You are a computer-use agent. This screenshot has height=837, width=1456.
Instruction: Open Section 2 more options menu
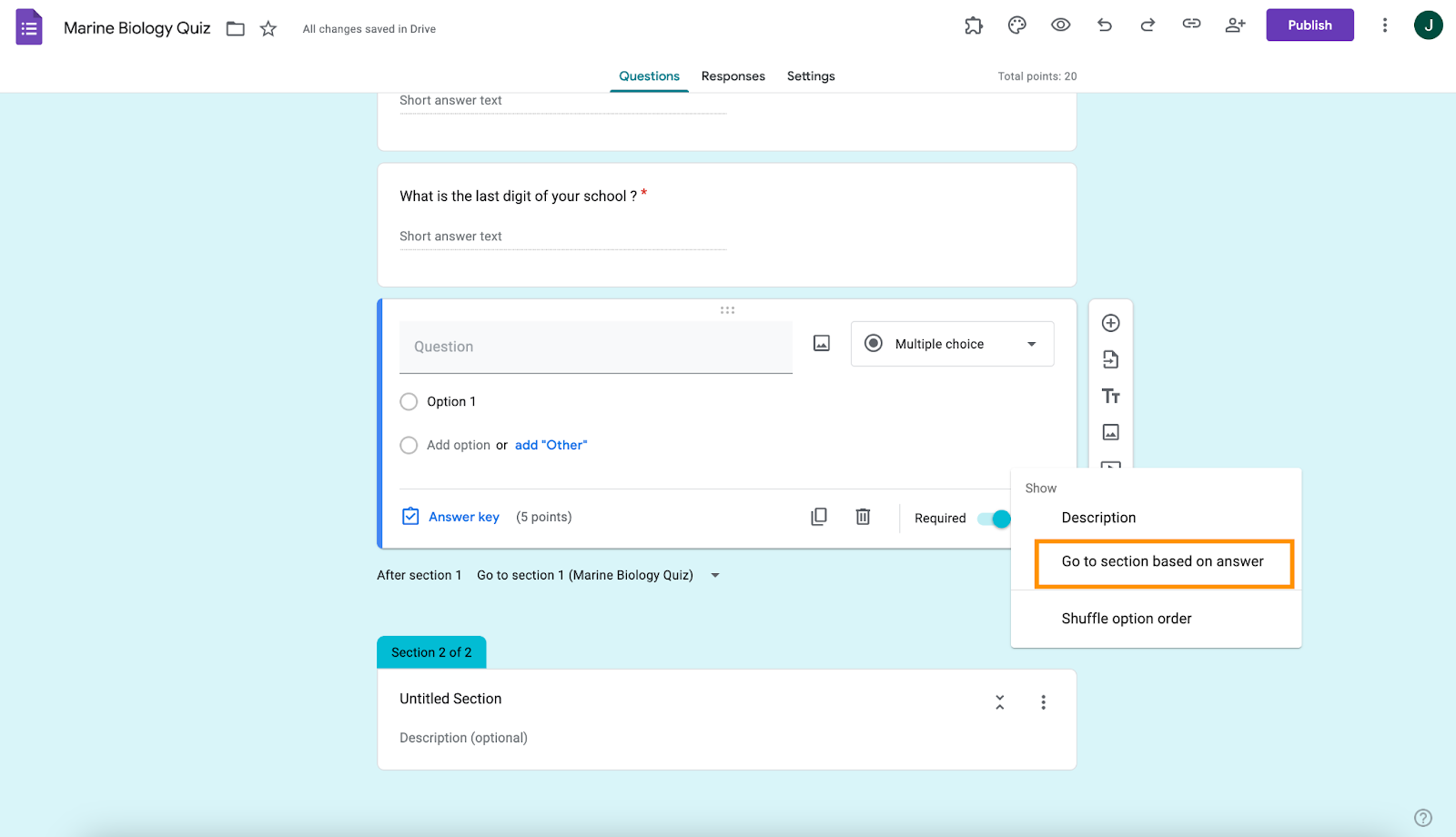click(x=1044, y=702)
